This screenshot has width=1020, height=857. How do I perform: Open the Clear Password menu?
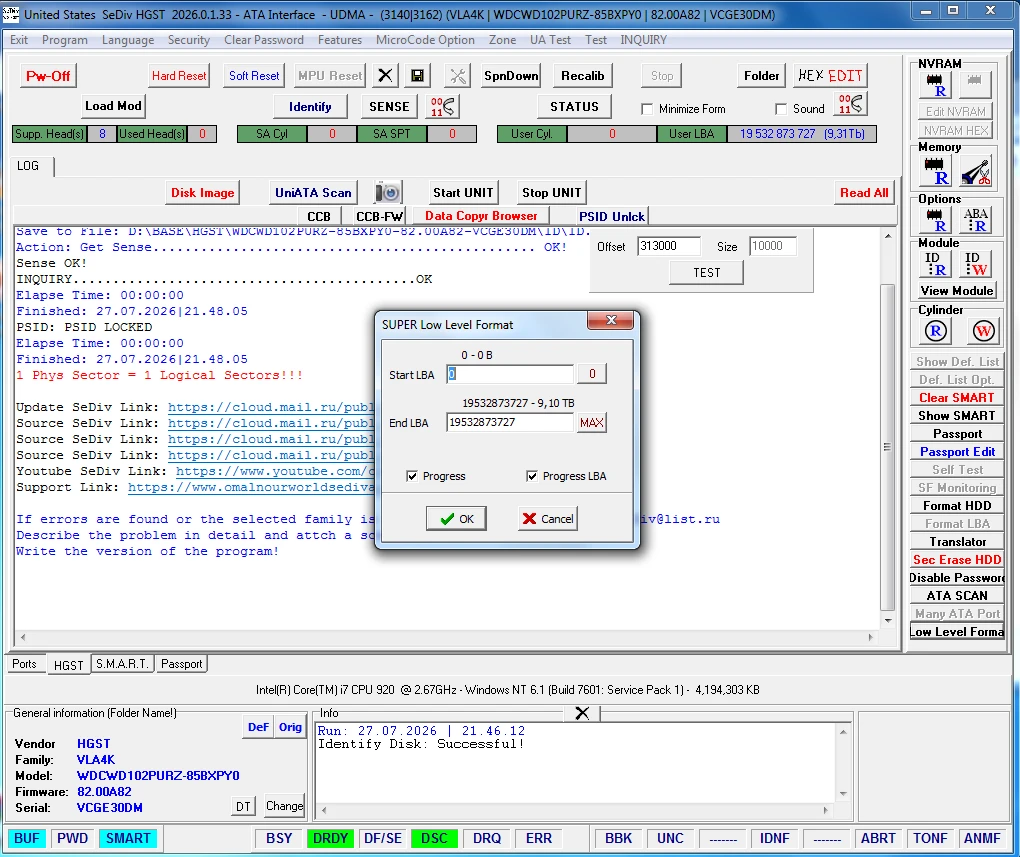point(263,40)
